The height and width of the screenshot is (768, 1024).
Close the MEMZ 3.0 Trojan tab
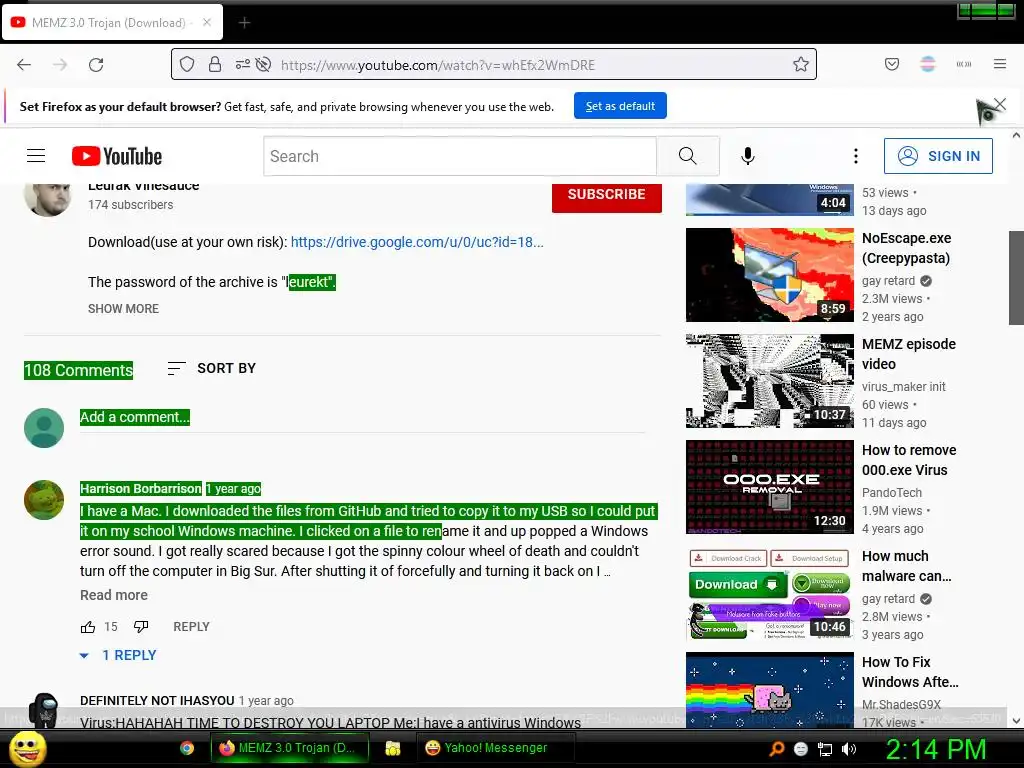tap(207, 22)
